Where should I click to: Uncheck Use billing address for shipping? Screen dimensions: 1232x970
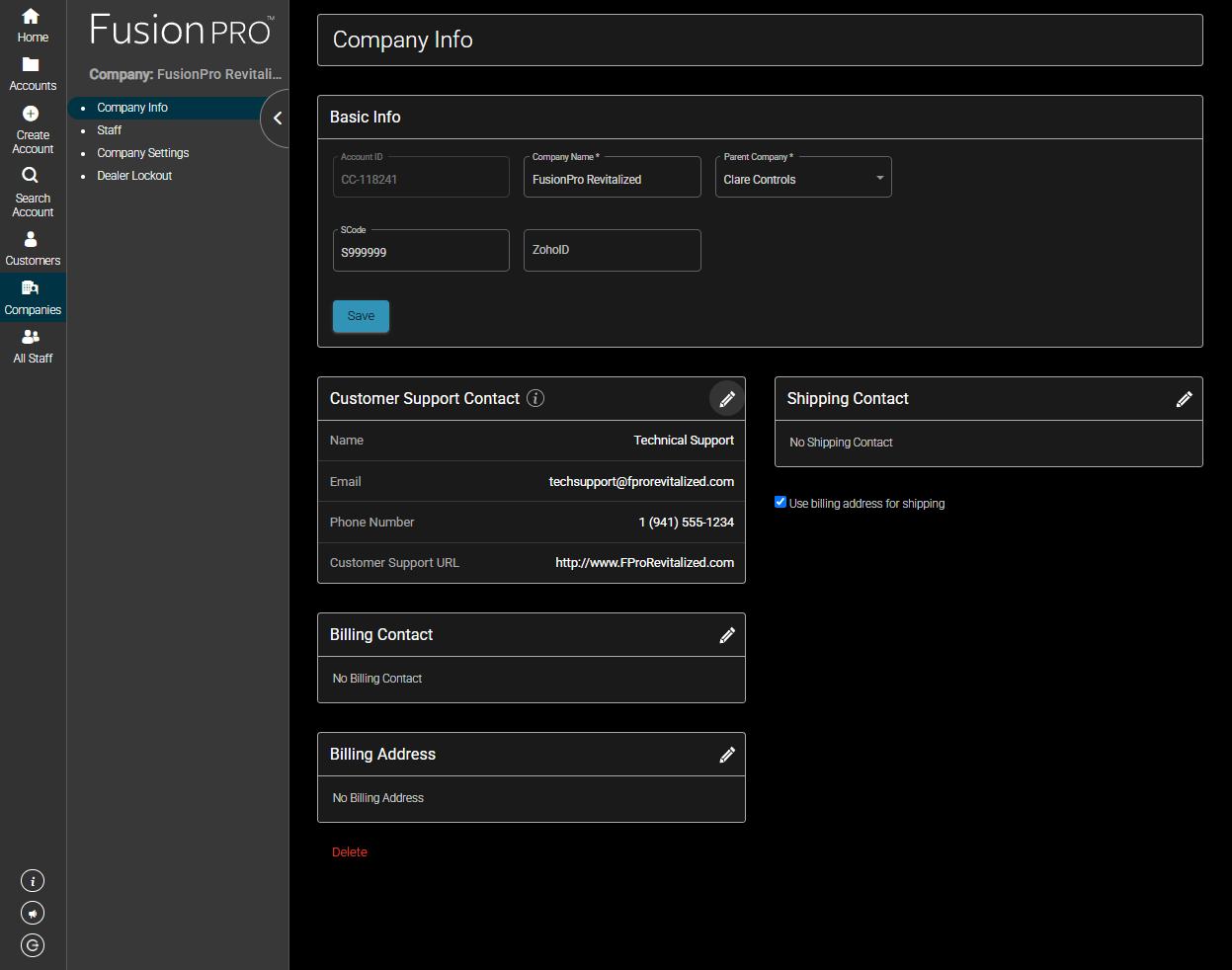tap(780, 502)
